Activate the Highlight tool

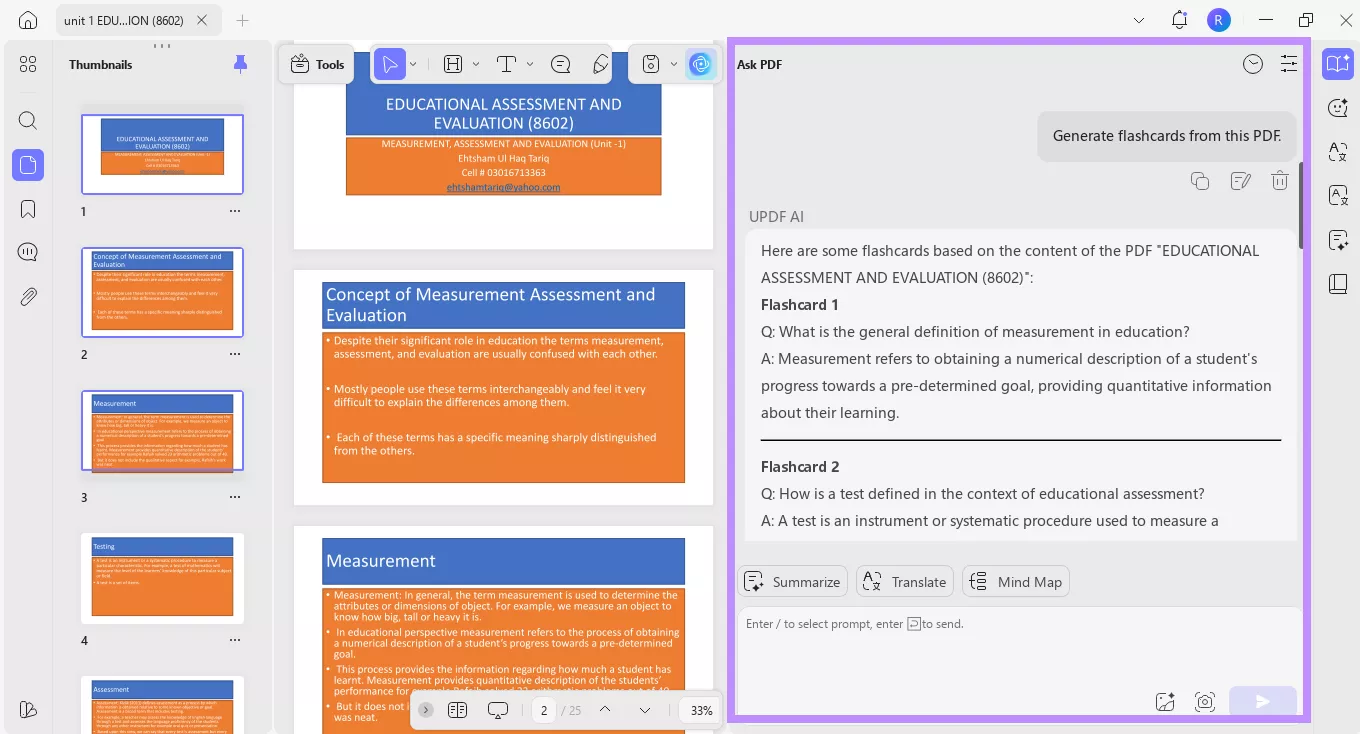click(x=451, y=63)
